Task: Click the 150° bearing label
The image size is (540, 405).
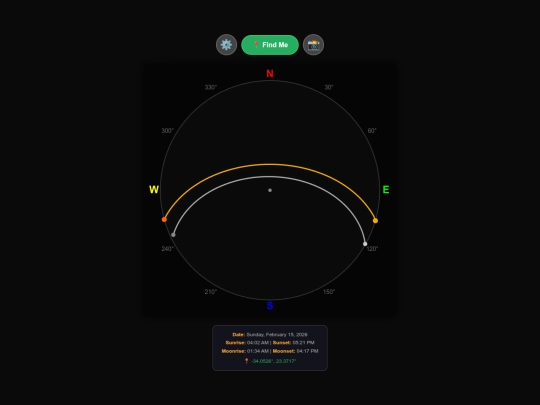Action: [x=329, y=292]
